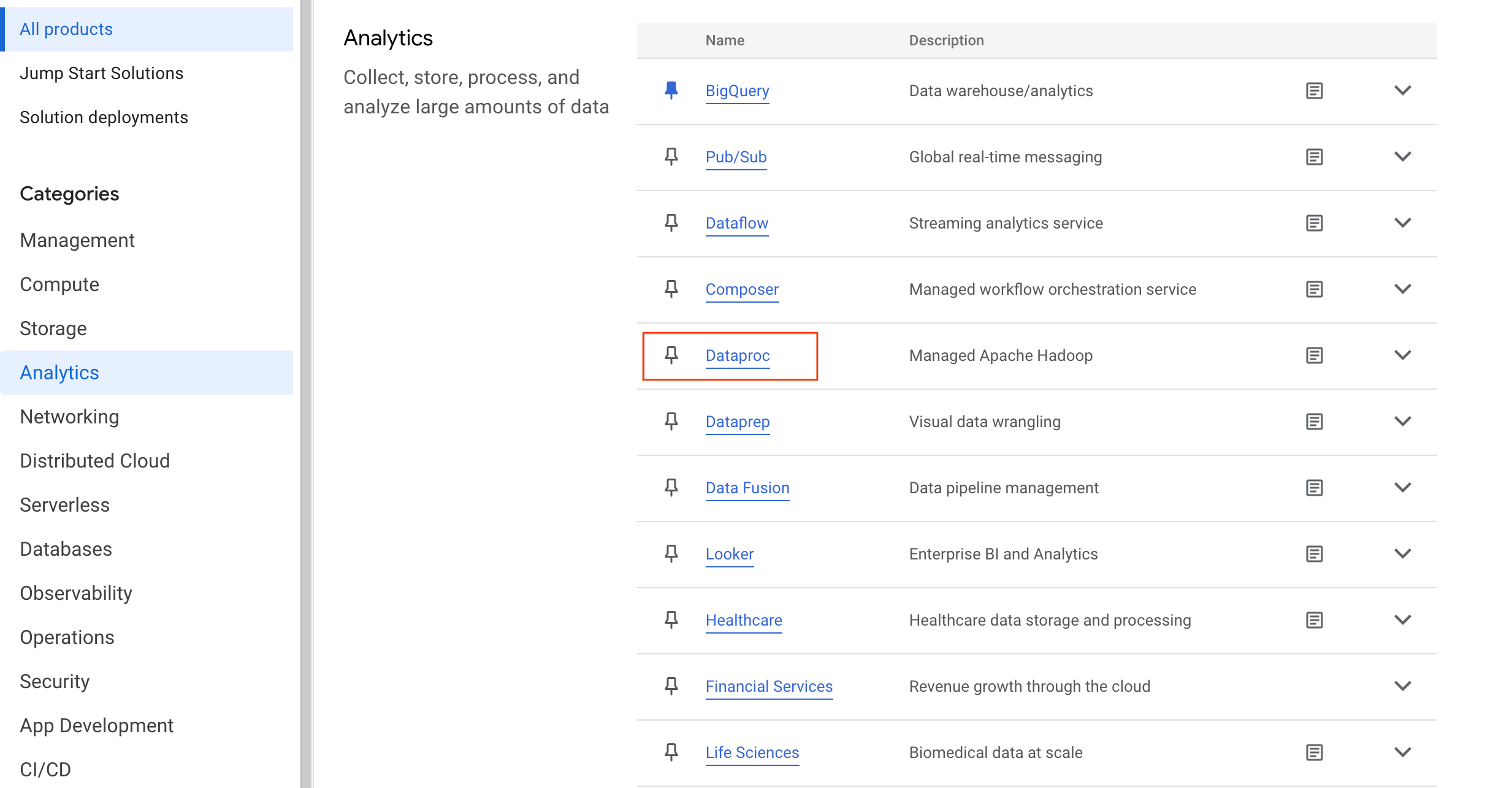Image resolution: width=1512 pixels, height=788 pixels.
Task: Open the Dataflow link
Action: [x=736, y=223]
